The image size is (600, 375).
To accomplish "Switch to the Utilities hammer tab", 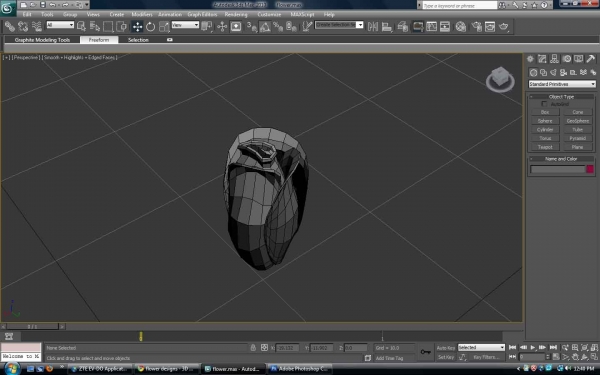I will 590,59.
